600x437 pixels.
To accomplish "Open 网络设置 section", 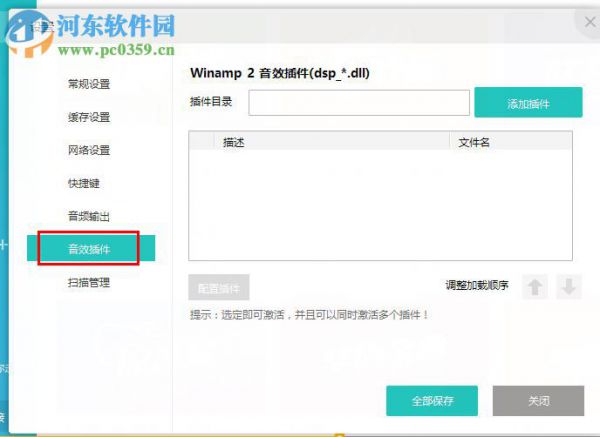I will tap(89, 150).
